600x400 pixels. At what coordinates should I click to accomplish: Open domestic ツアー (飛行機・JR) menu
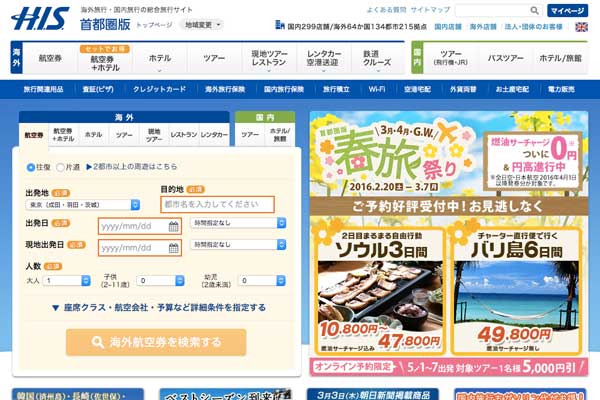point(451,58)
